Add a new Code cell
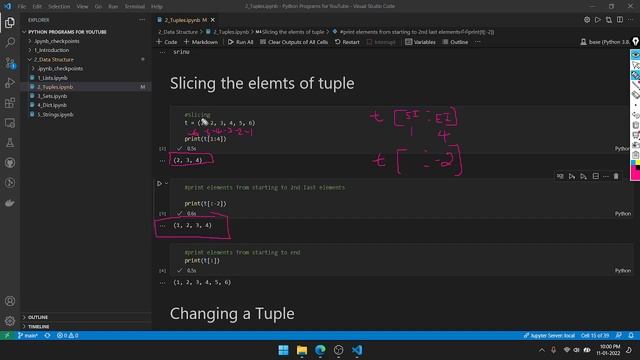This screenshot has height=360, width=640. click(167, 42)
